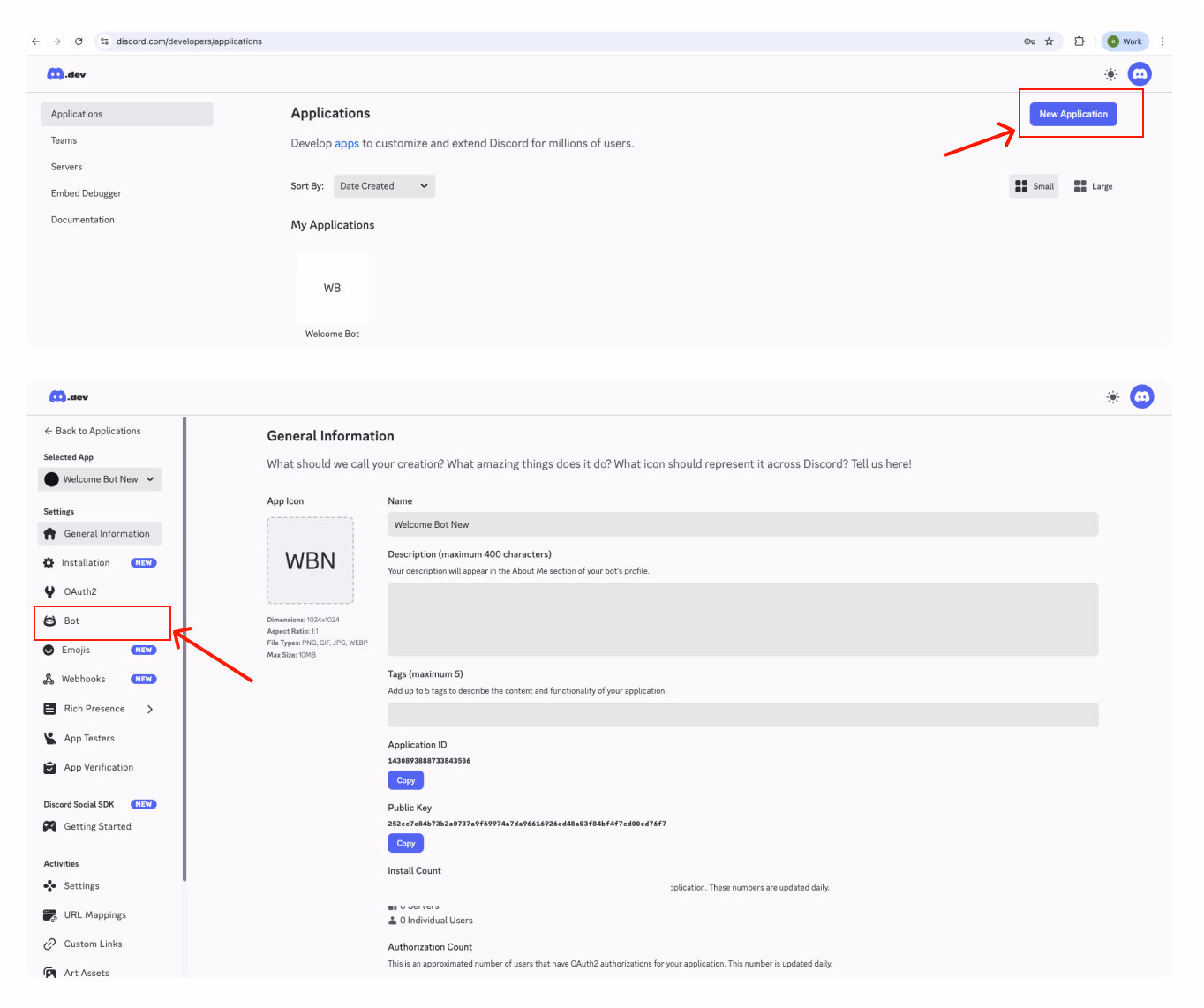Image resolution: width=1204 pixels, height=1008 pixels.
Task: Click the Discord .dev logo in the lower panel
Action: [69, 397]
